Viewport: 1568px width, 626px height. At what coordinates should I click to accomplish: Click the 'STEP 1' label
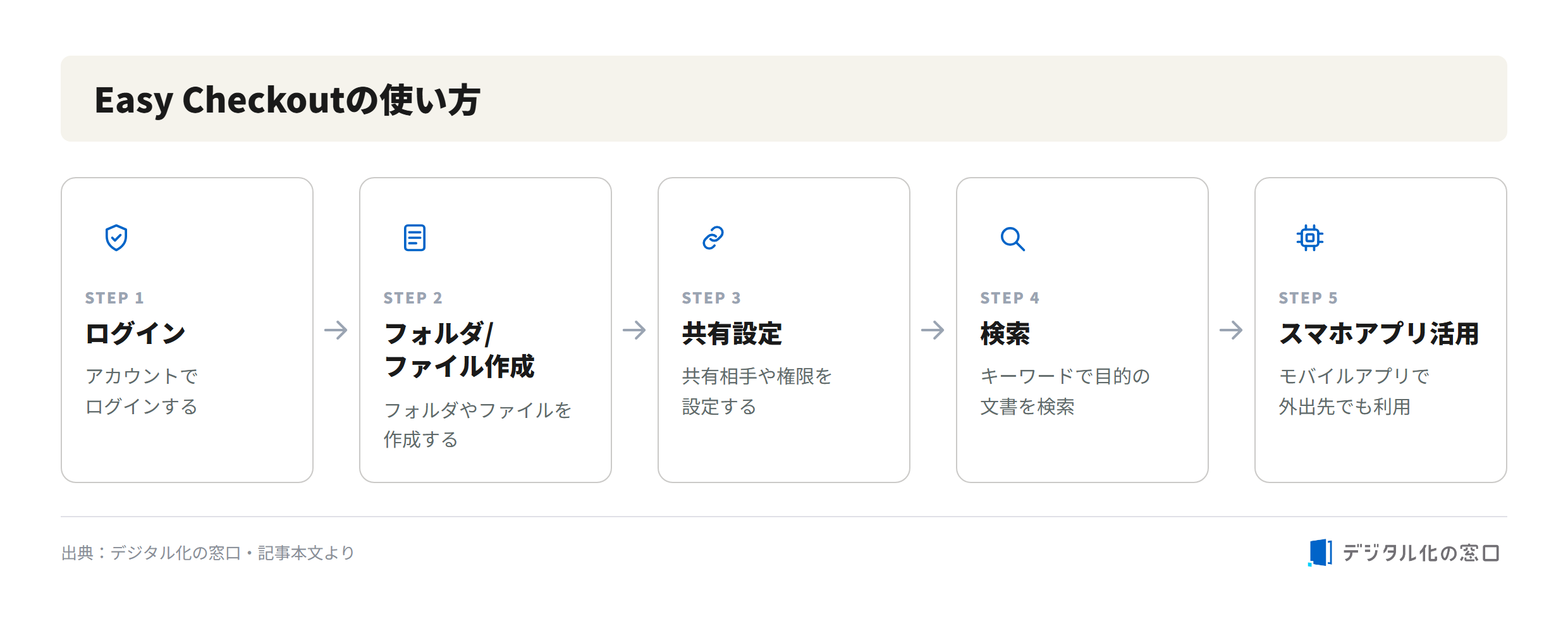pyautogui.click(x=114, y=298)
